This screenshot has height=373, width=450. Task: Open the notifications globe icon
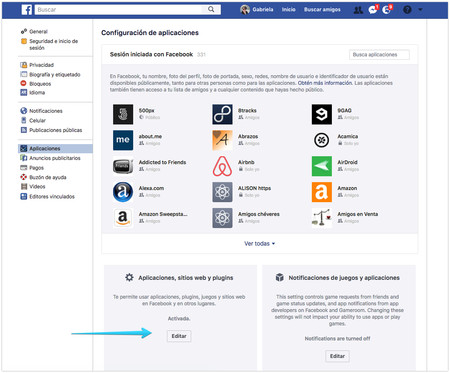pyautogui.click(x=387, y=10)
